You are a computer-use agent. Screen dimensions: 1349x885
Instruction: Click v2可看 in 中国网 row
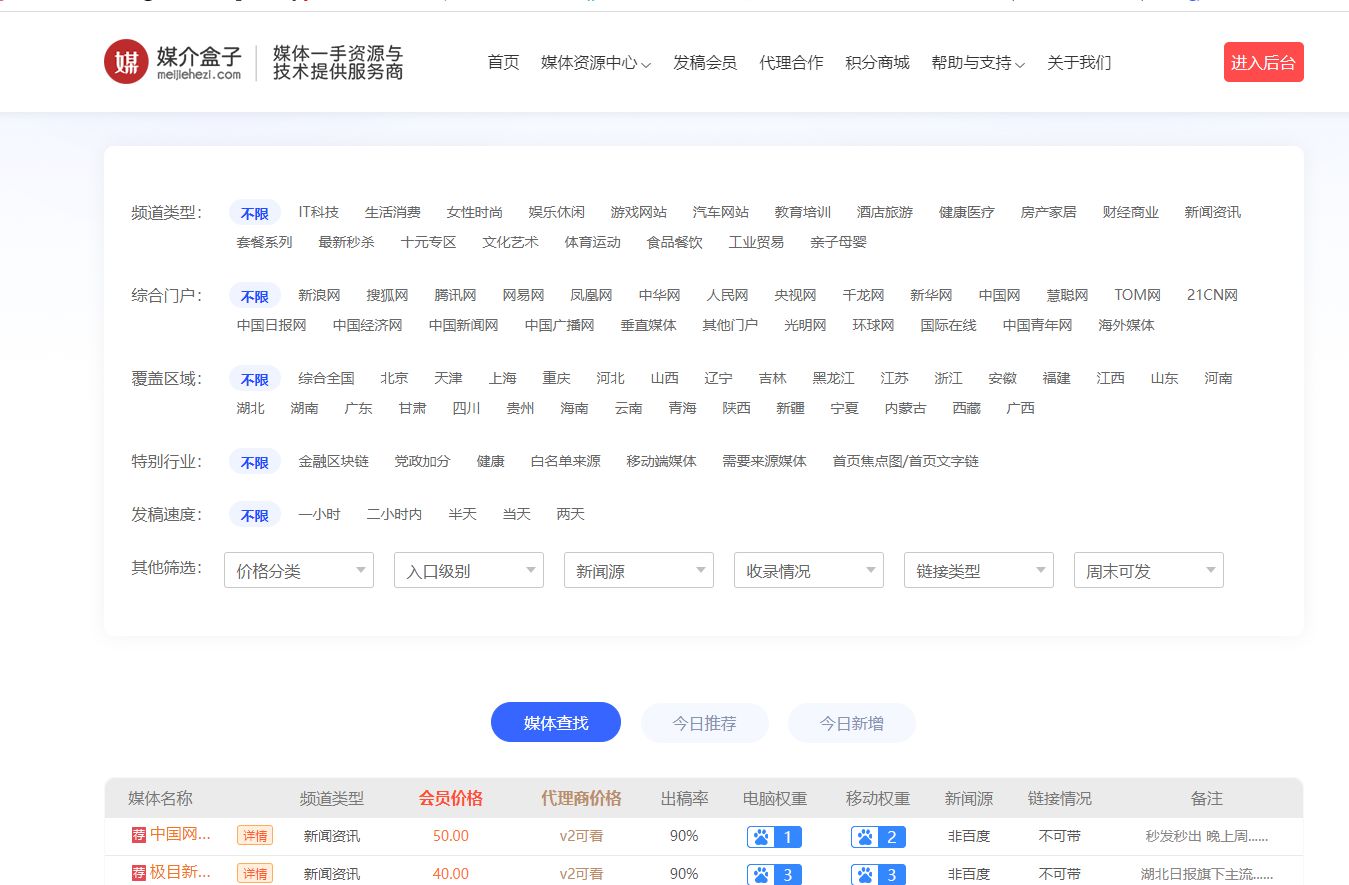click(x=581, y=836)
